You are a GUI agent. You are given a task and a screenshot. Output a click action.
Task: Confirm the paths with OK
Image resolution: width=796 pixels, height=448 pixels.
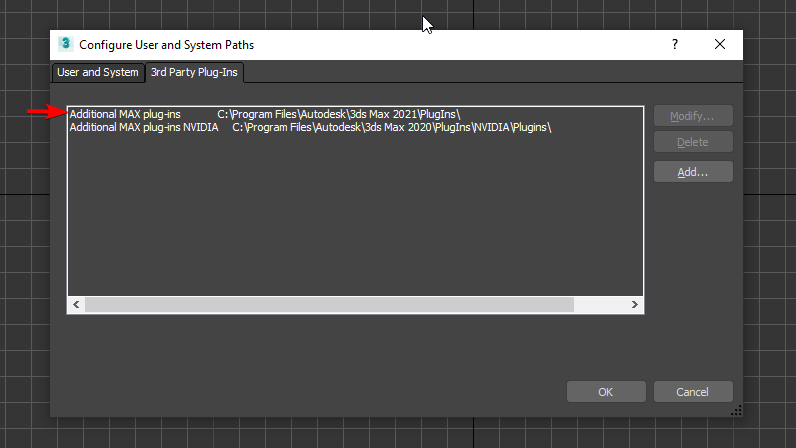605,392
